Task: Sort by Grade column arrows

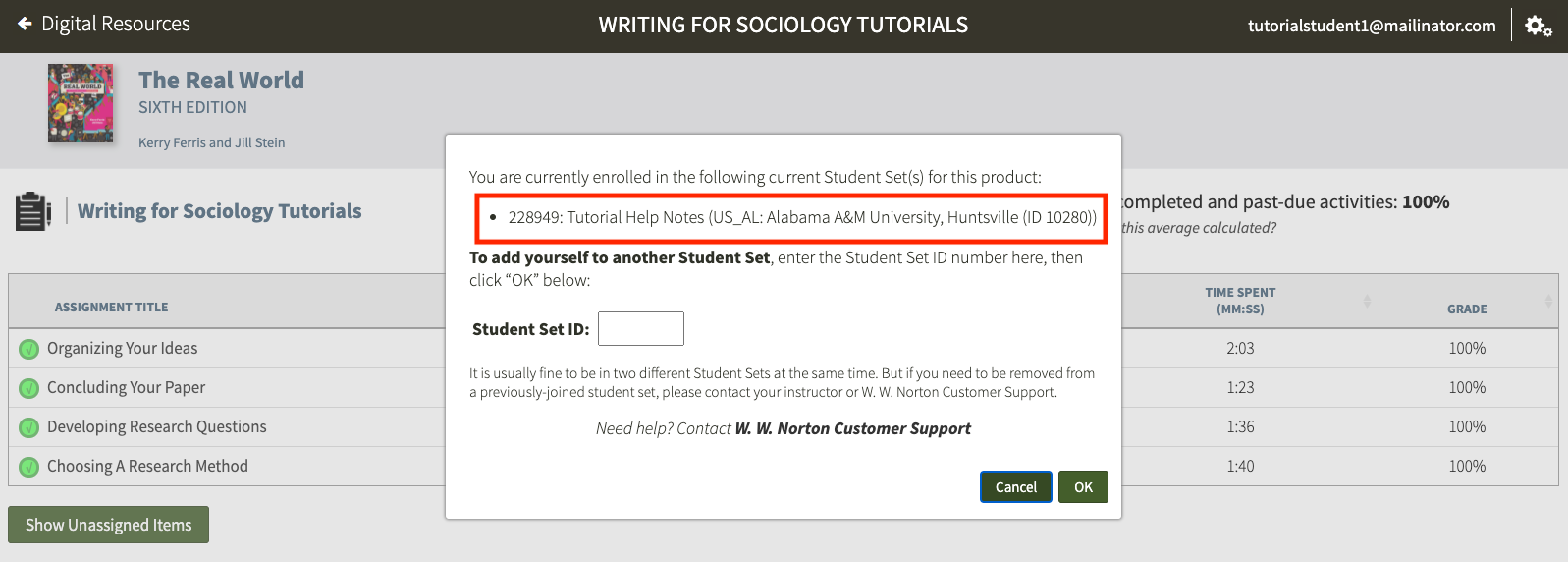Action: pos(1548,301)
